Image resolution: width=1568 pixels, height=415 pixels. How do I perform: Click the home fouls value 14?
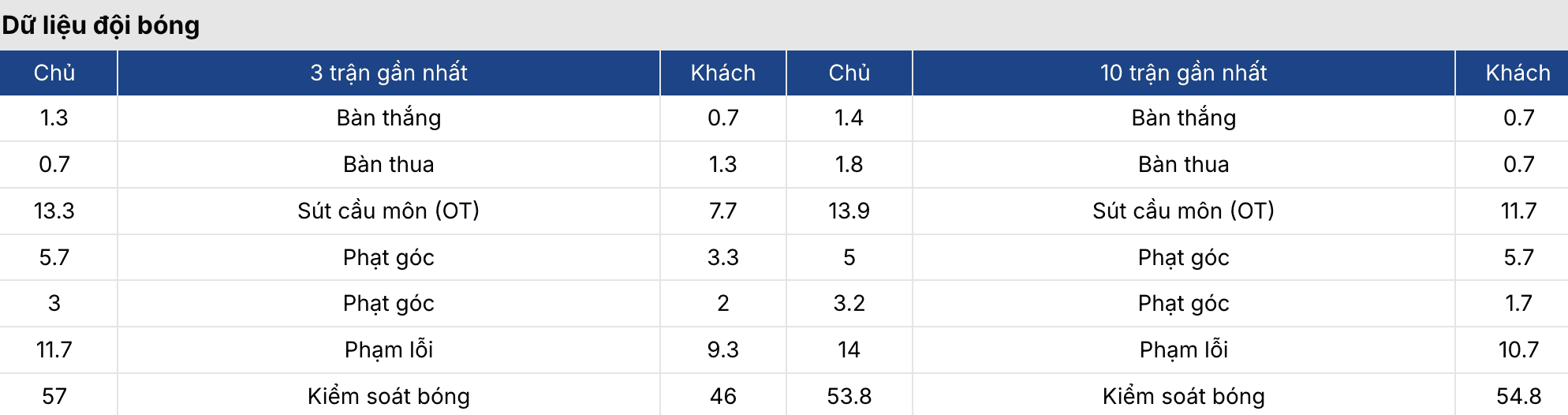click(849, 350)
